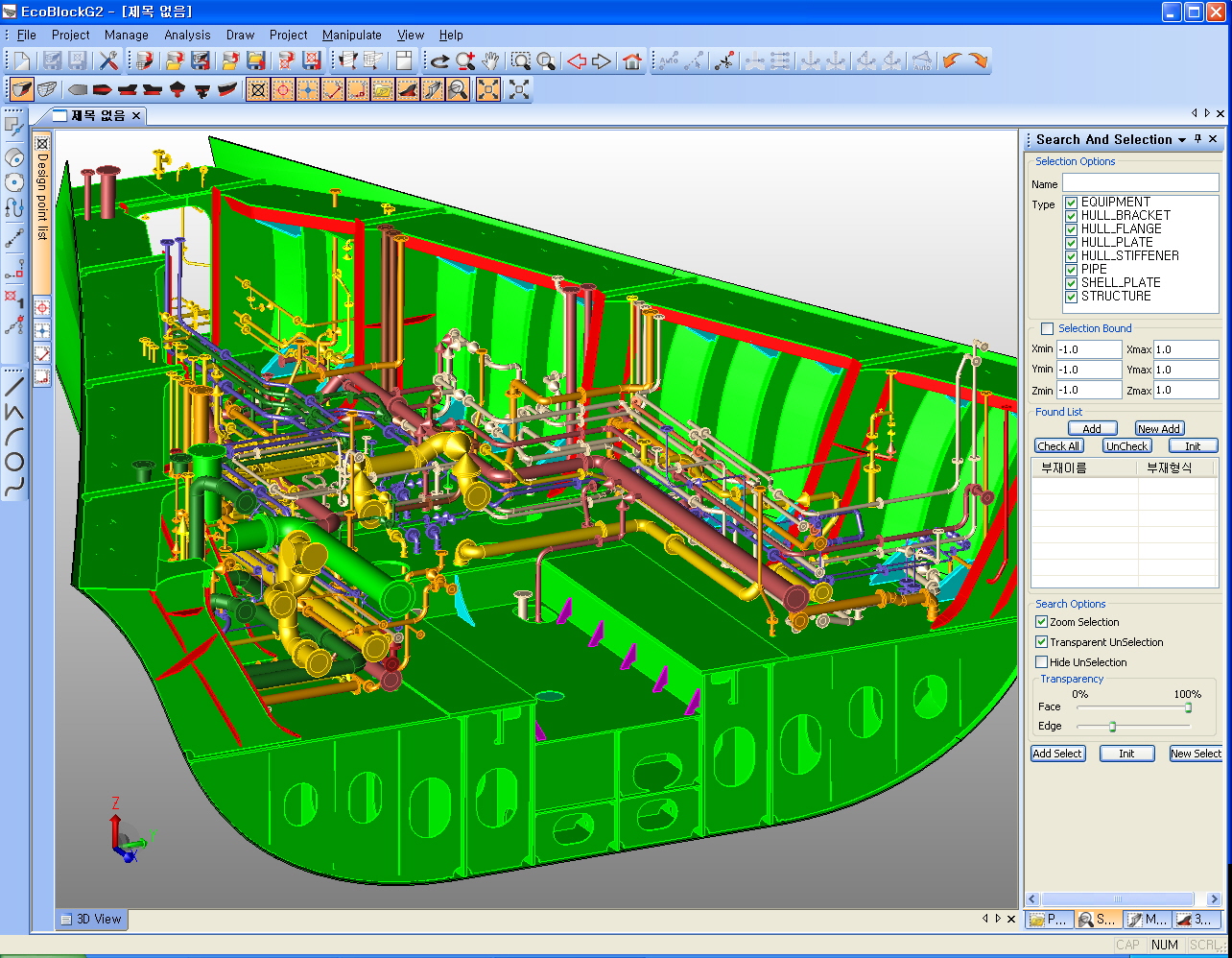Click the Xmin value field
The width and height of the screenshot is (1232, 958).
tap(1089, 349)
